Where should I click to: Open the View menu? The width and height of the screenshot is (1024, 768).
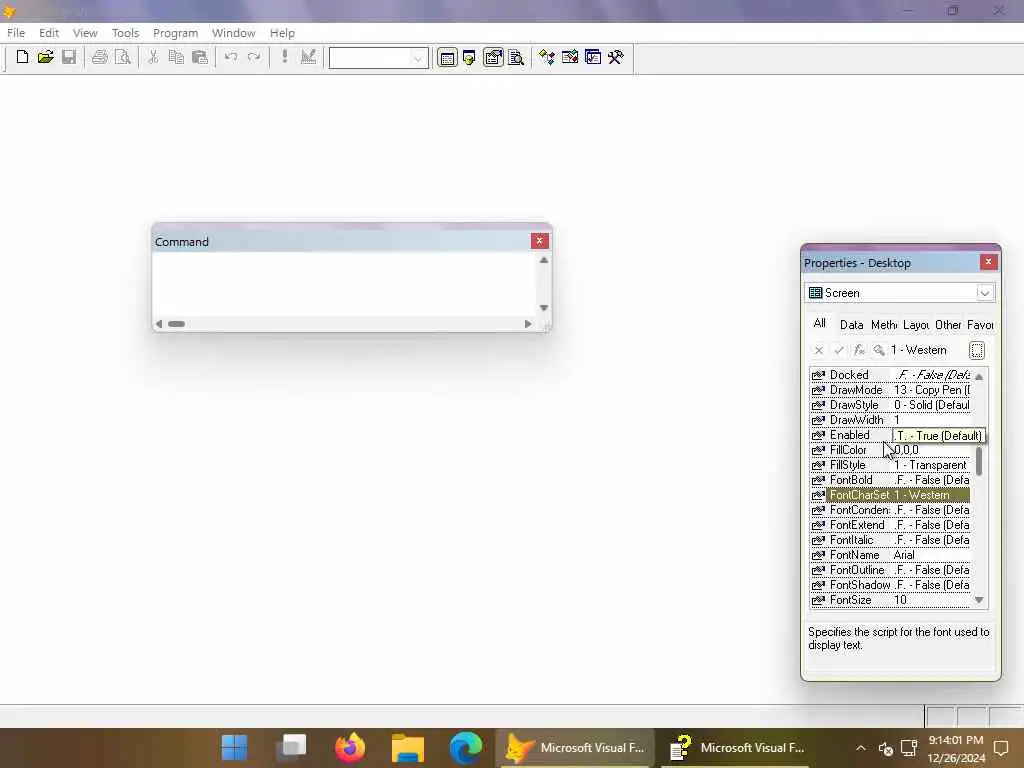click(85, 33)
